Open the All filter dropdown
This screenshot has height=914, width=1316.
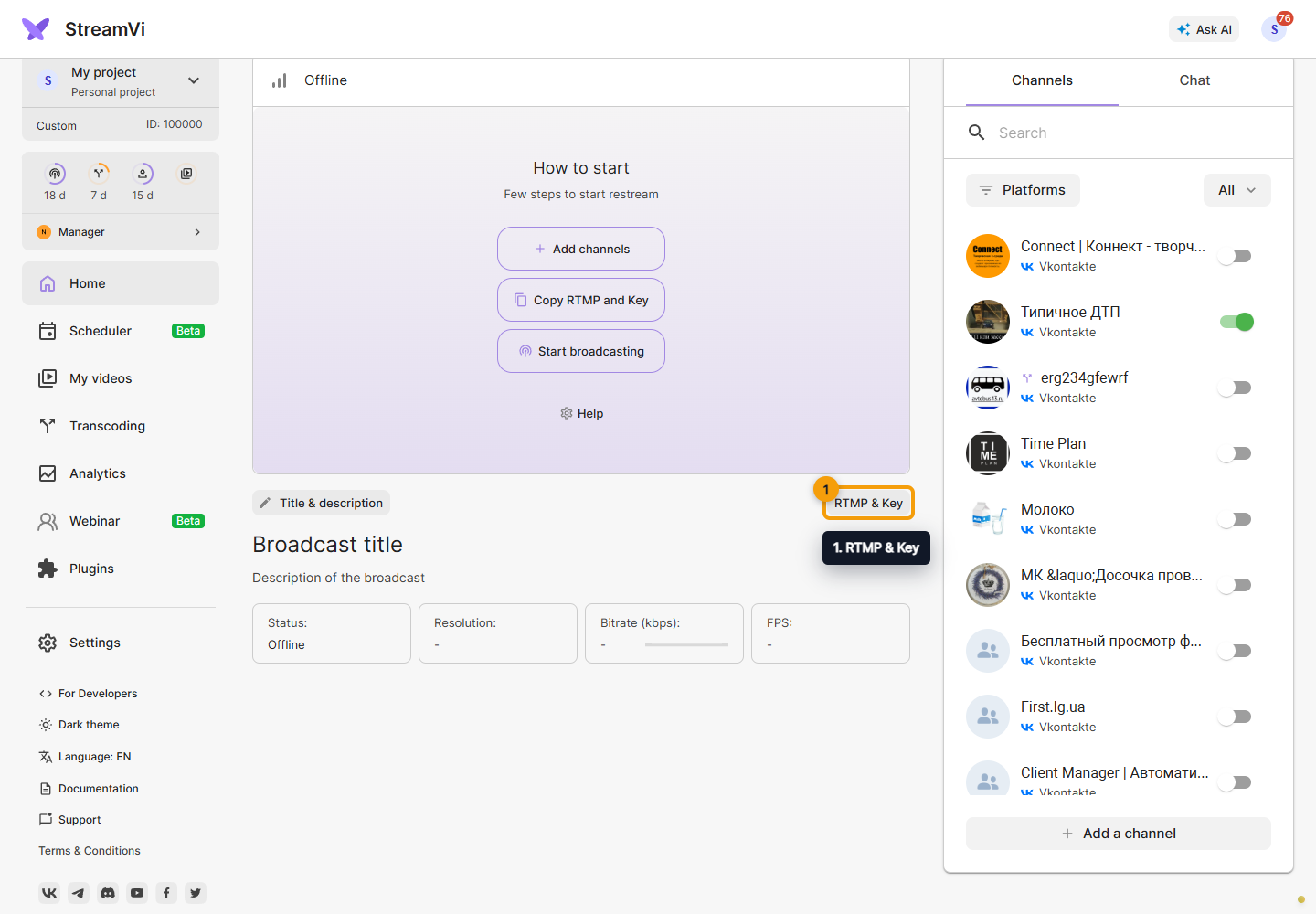click(x=1237, y=190)
